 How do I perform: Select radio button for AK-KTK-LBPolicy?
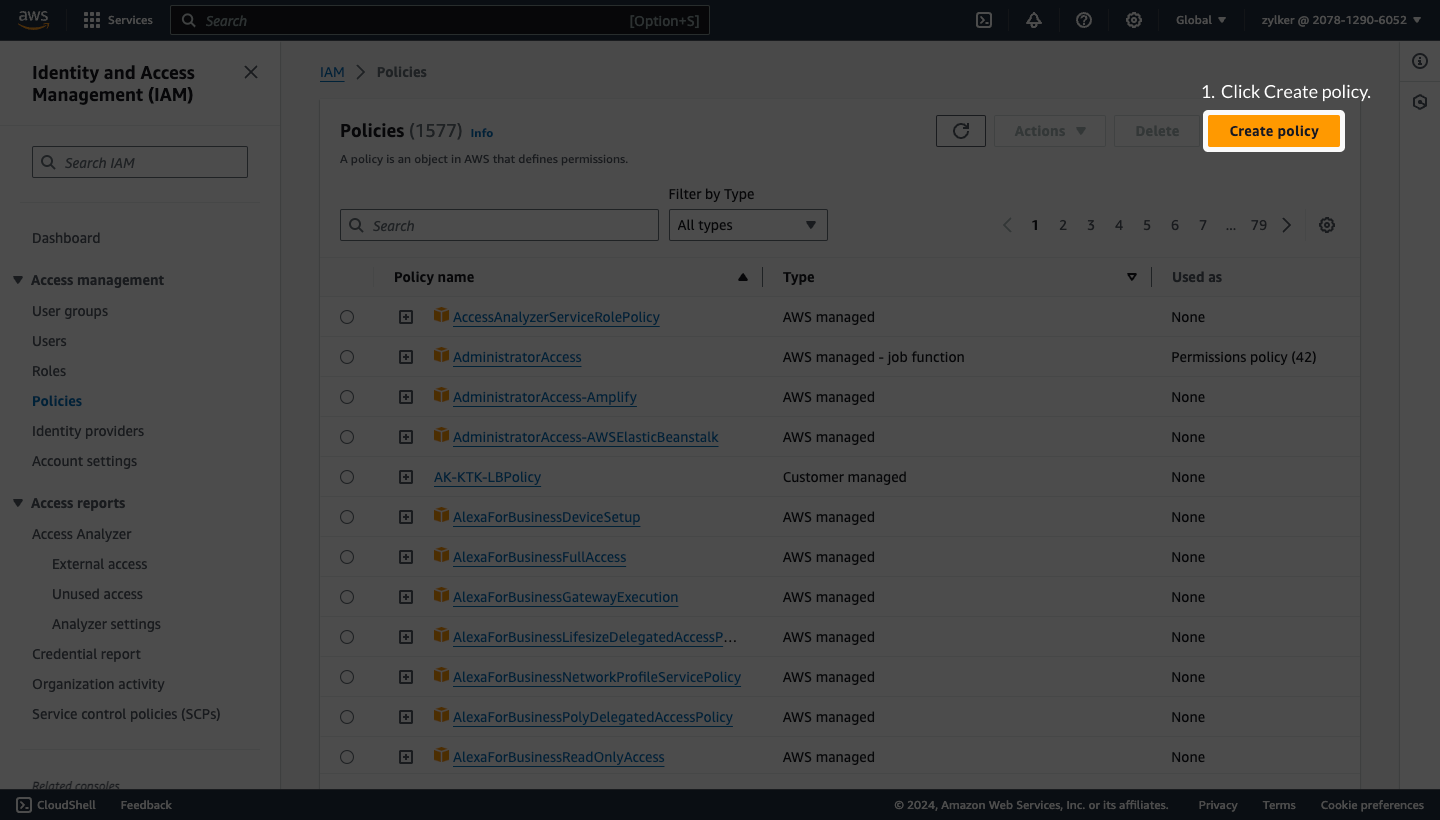pyautogui.click(x=347, y=477)
